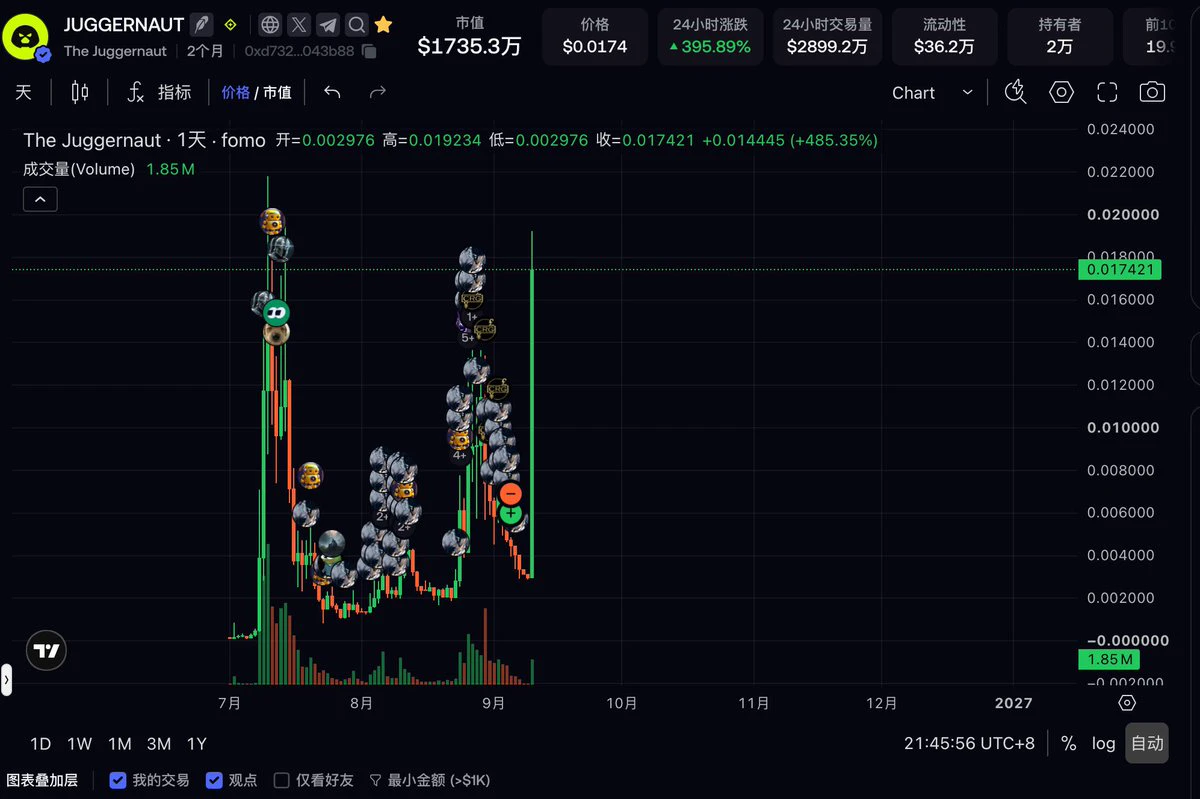Screen dimensions: 1200x799
Task: Click The Juggernaut · 1天 · fomo title
Action: click(x=145, y=140)
